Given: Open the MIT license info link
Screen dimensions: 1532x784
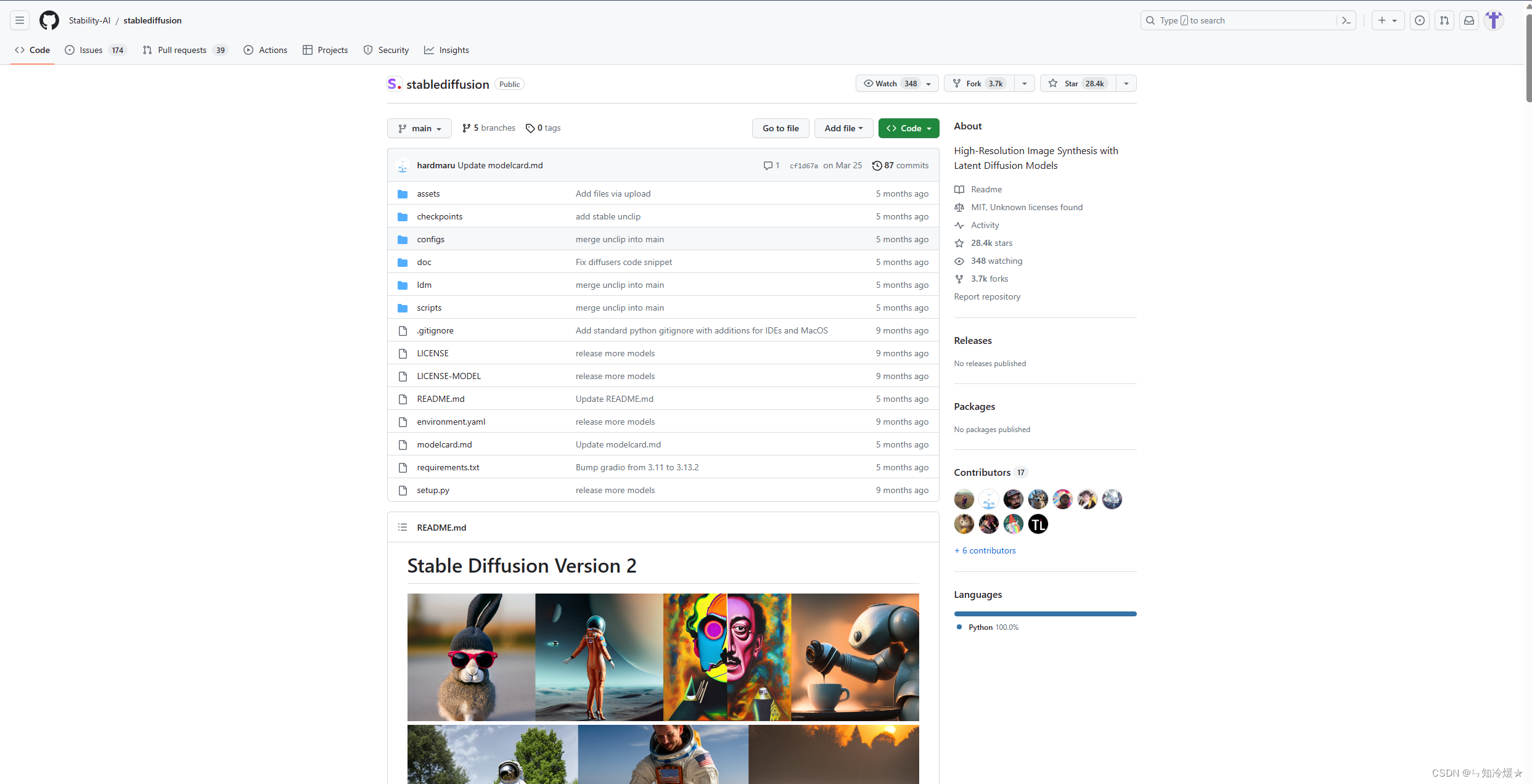Looking at the screenshot, I should pos(1018,207).
